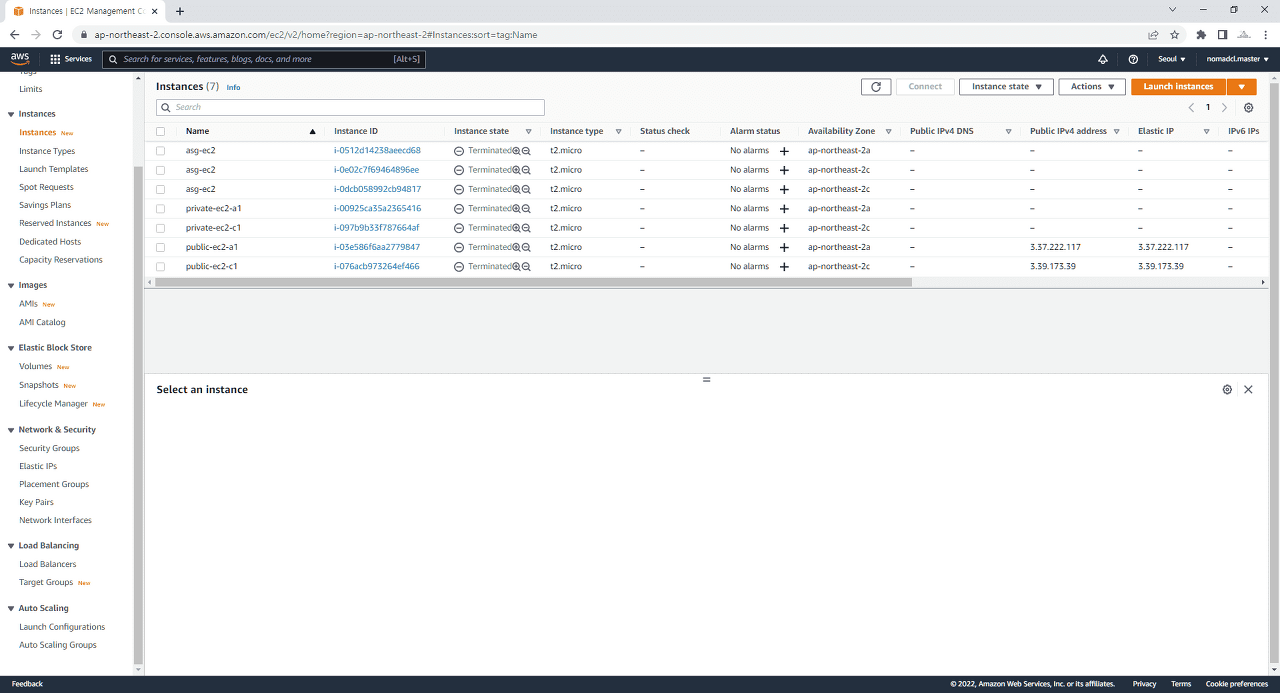The image size is (1280, 693).
Task: Click the Info link beside Instances
Action: pos(233,88)
